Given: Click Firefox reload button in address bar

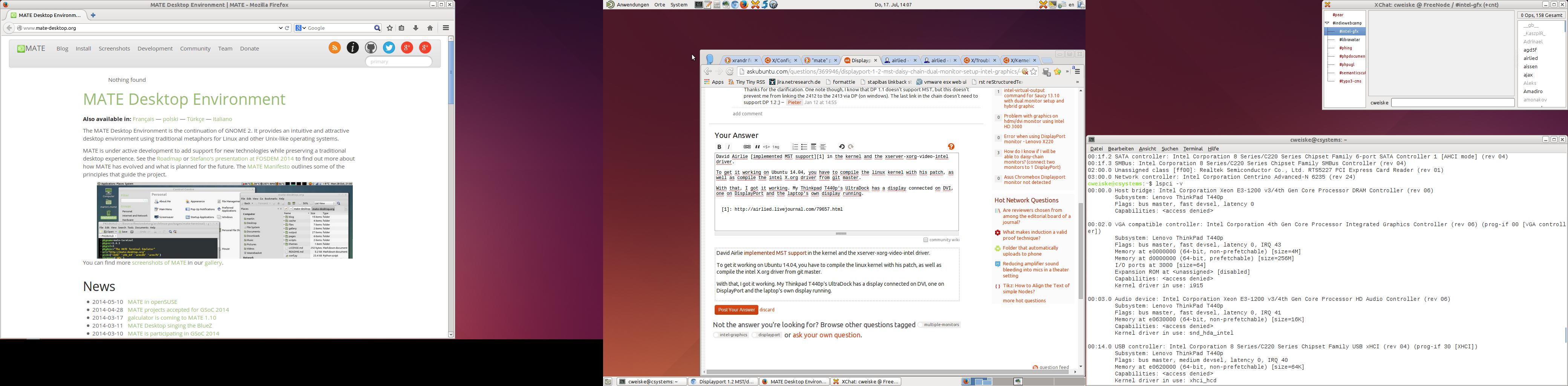Looking at the screenshot, I should coord(287,28).
